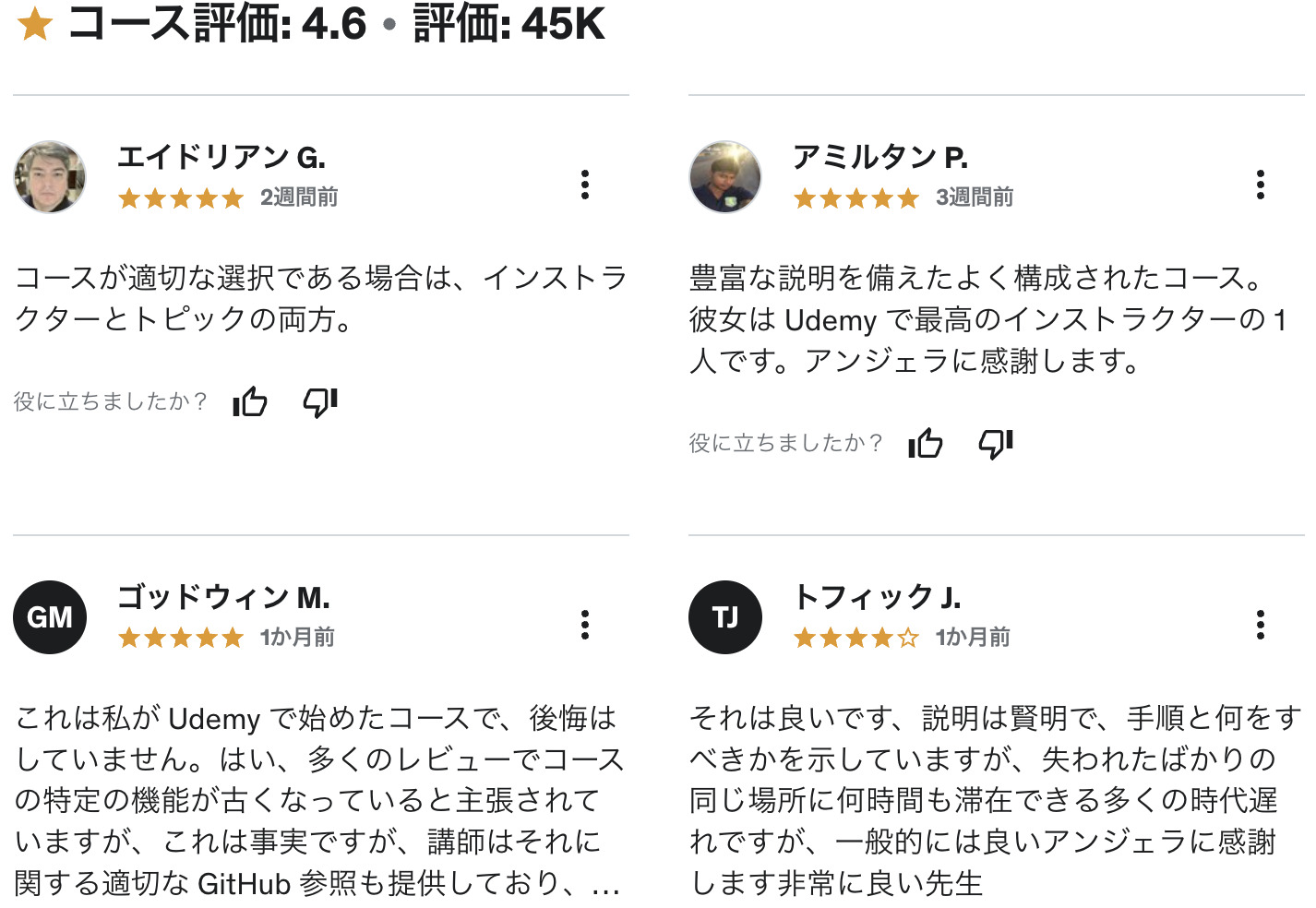Click the star icon next to コース評価

pyautogui.click(x=32, y=25)
